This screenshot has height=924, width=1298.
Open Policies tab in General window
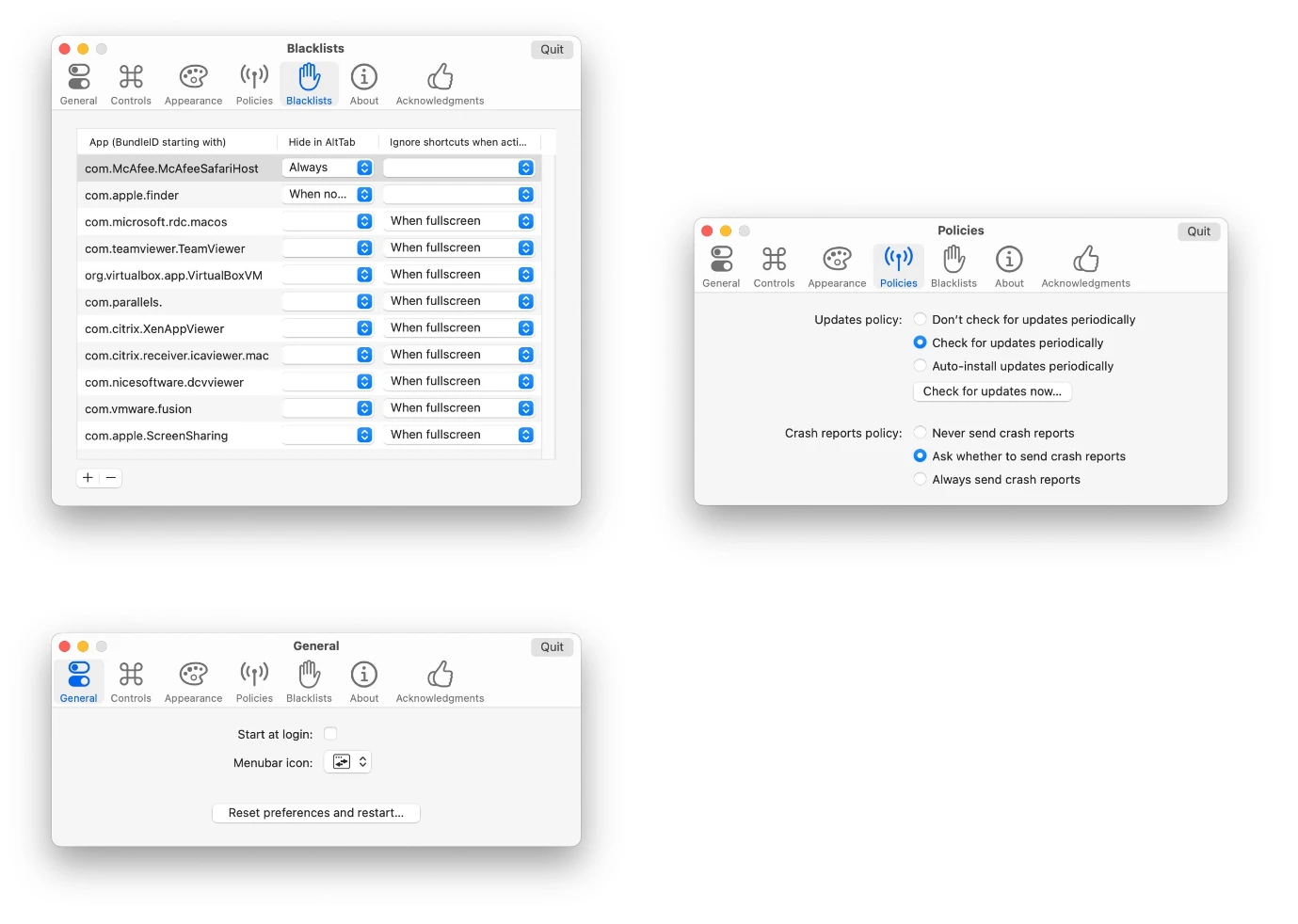[x=254, y=682]
